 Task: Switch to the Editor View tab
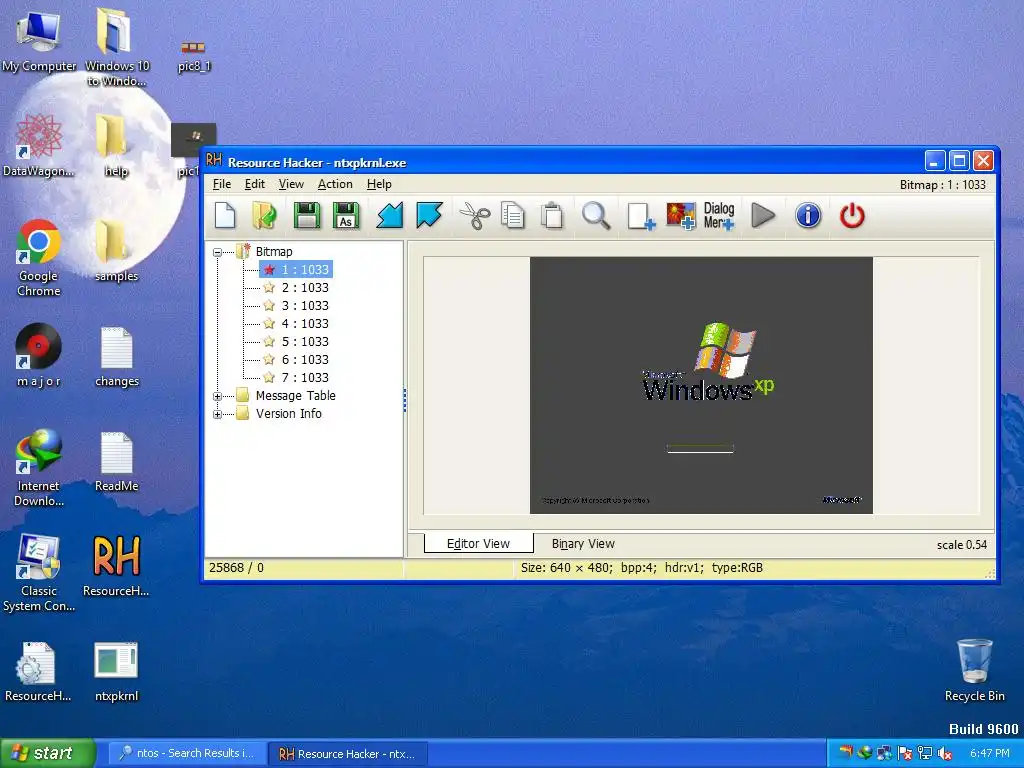[x=479, y=543]
